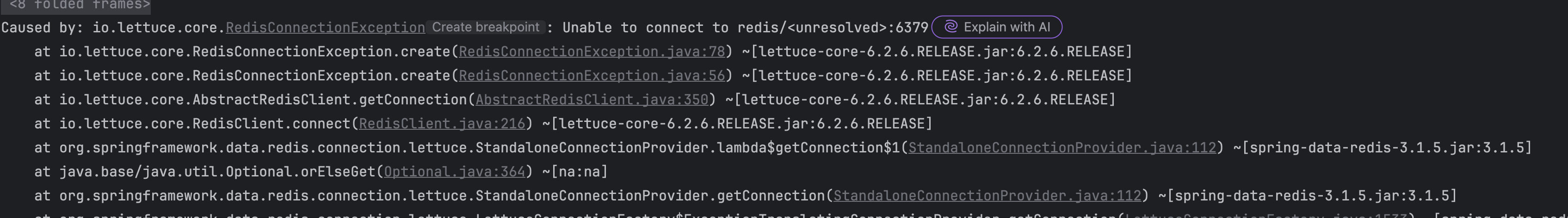
Task: Click the redis/<unresolved>:6379 message text
Action: pos(833,28)
